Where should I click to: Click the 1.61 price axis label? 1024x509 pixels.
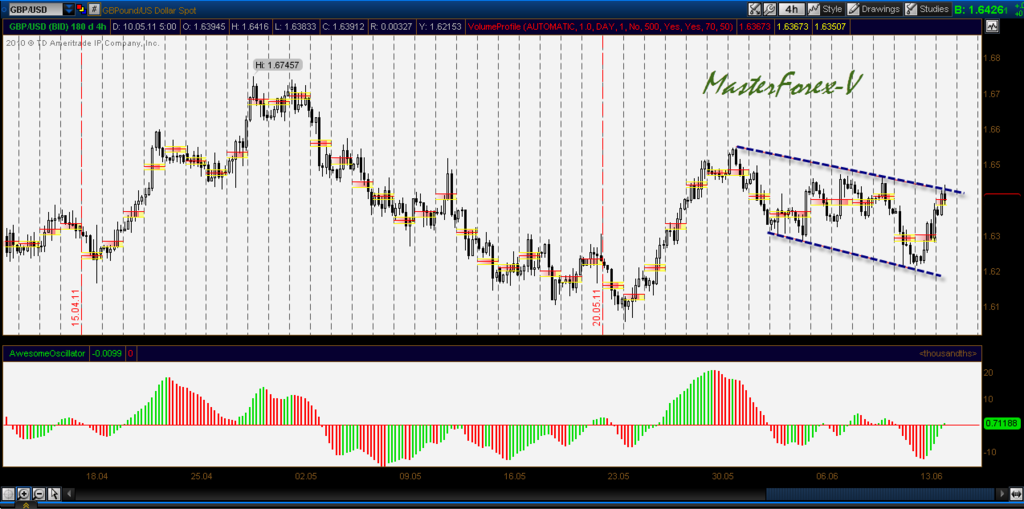(991, 307)
